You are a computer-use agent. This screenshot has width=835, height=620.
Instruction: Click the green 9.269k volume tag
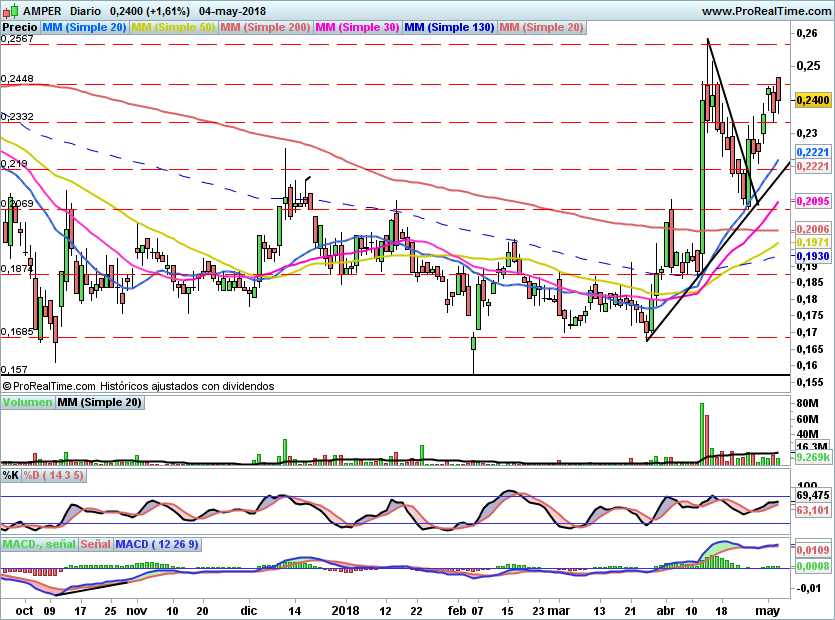[x=813, y=458]
